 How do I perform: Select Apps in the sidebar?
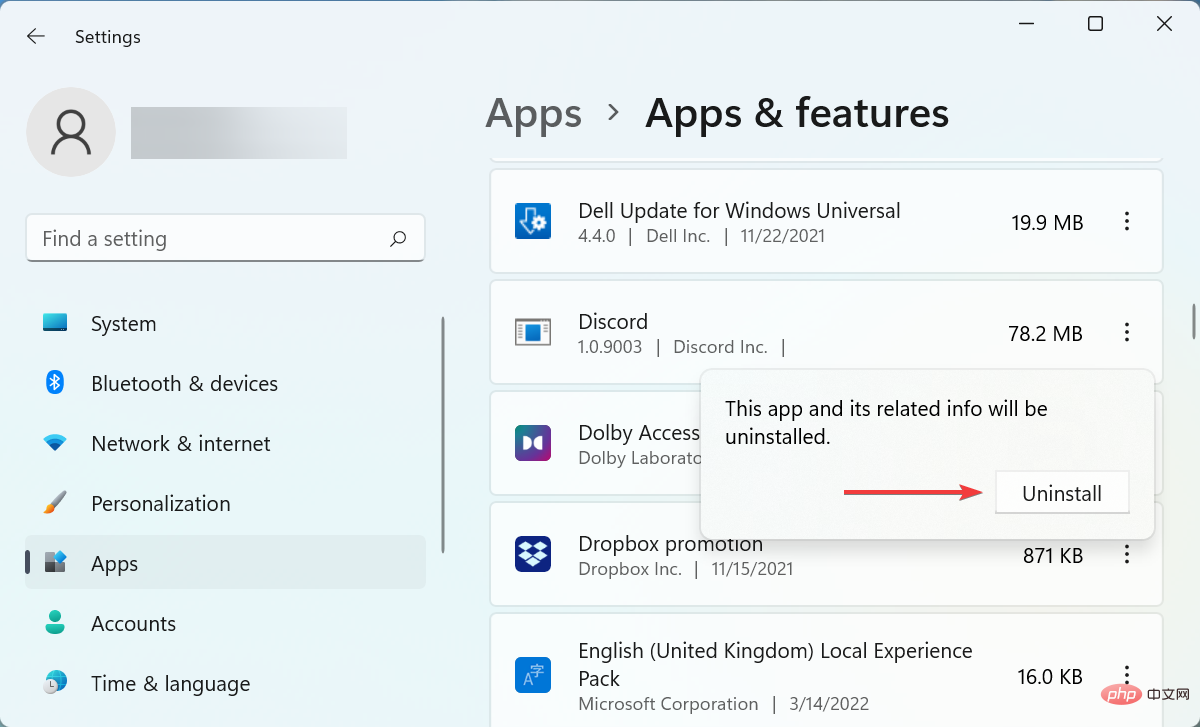coord(225,563)
